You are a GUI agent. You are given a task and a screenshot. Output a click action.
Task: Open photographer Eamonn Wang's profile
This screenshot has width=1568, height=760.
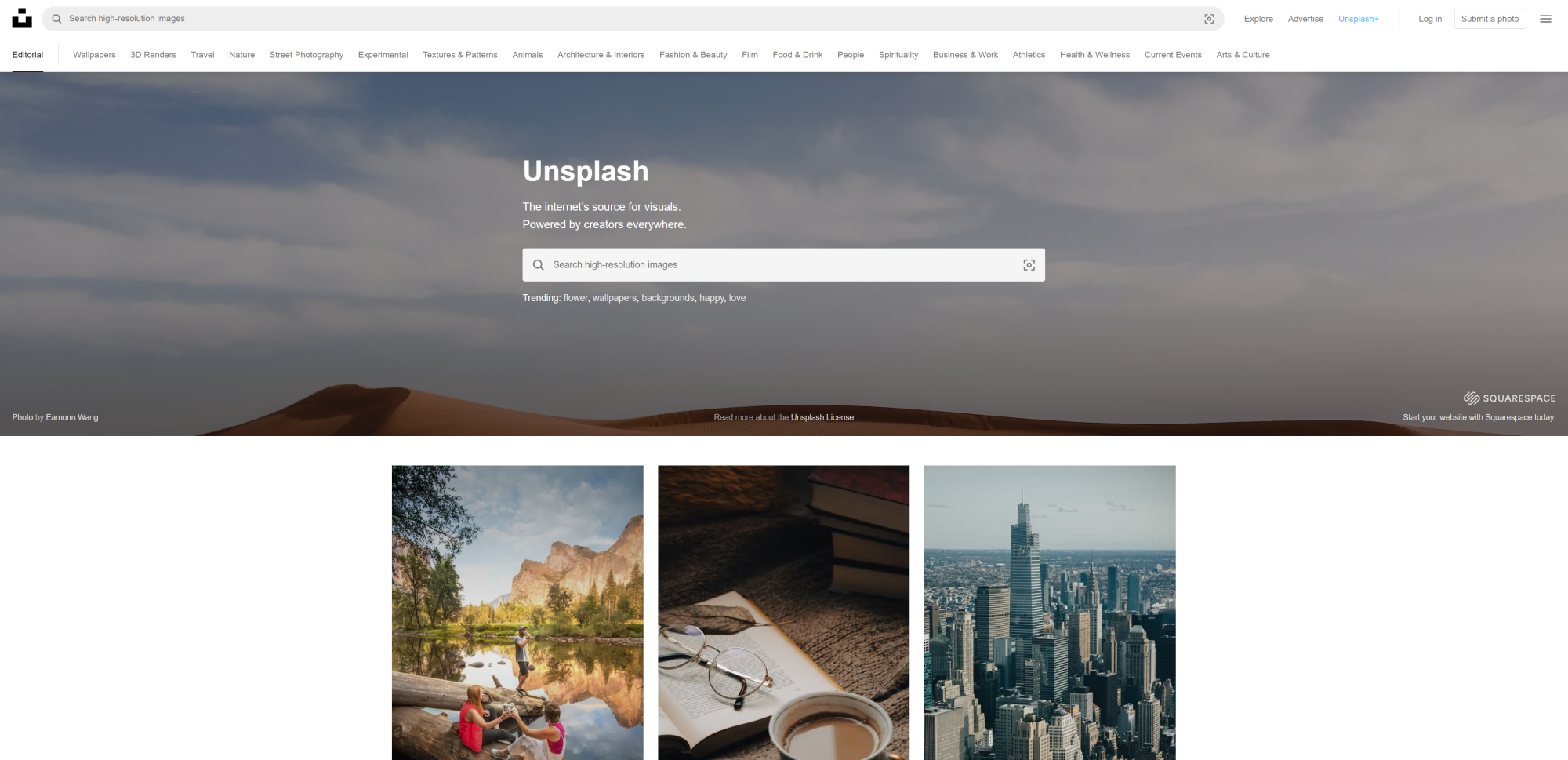(72, 417)
